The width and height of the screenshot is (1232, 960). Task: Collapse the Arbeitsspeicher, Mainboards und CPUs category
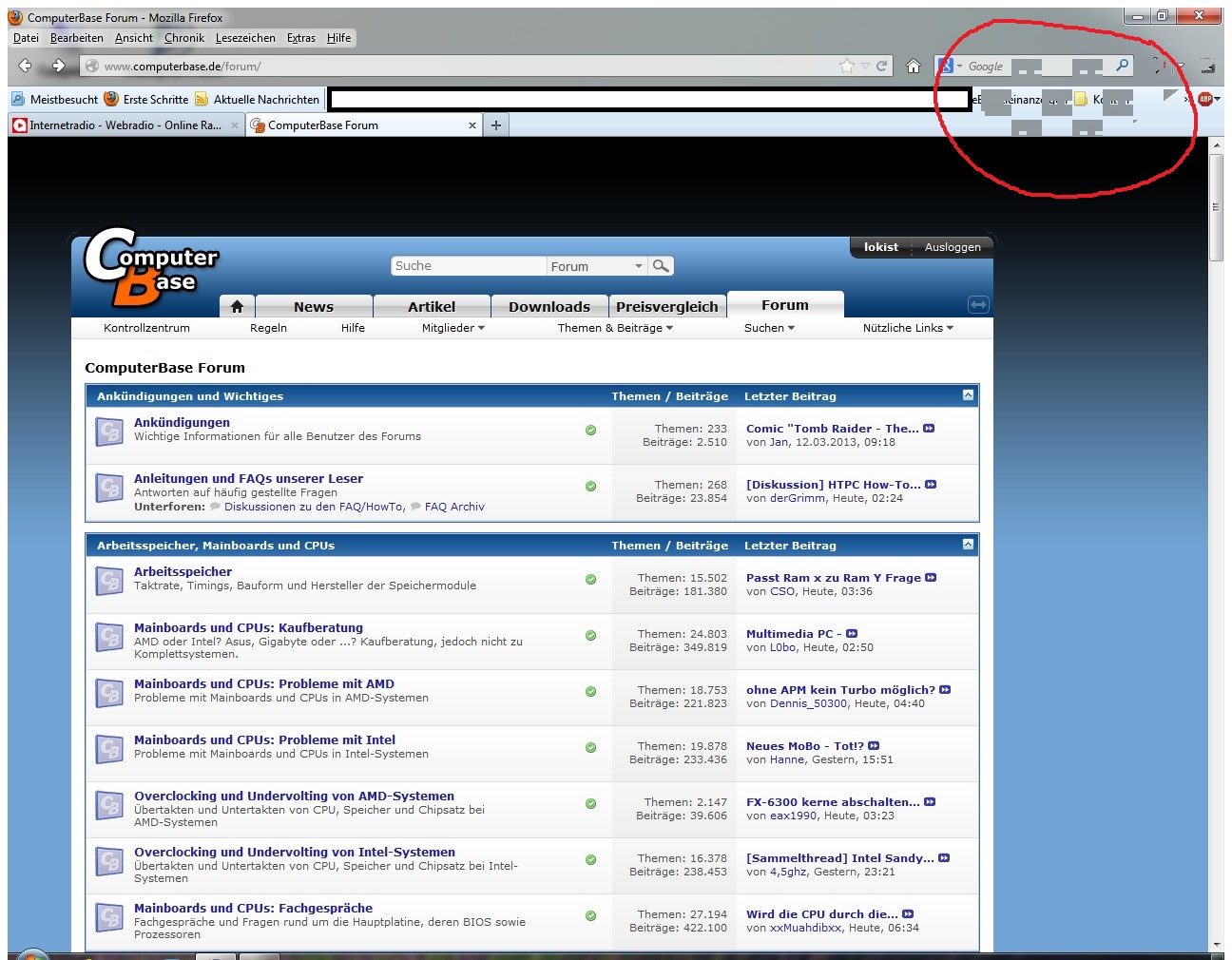pyautogui.click(x=968, y=545)
